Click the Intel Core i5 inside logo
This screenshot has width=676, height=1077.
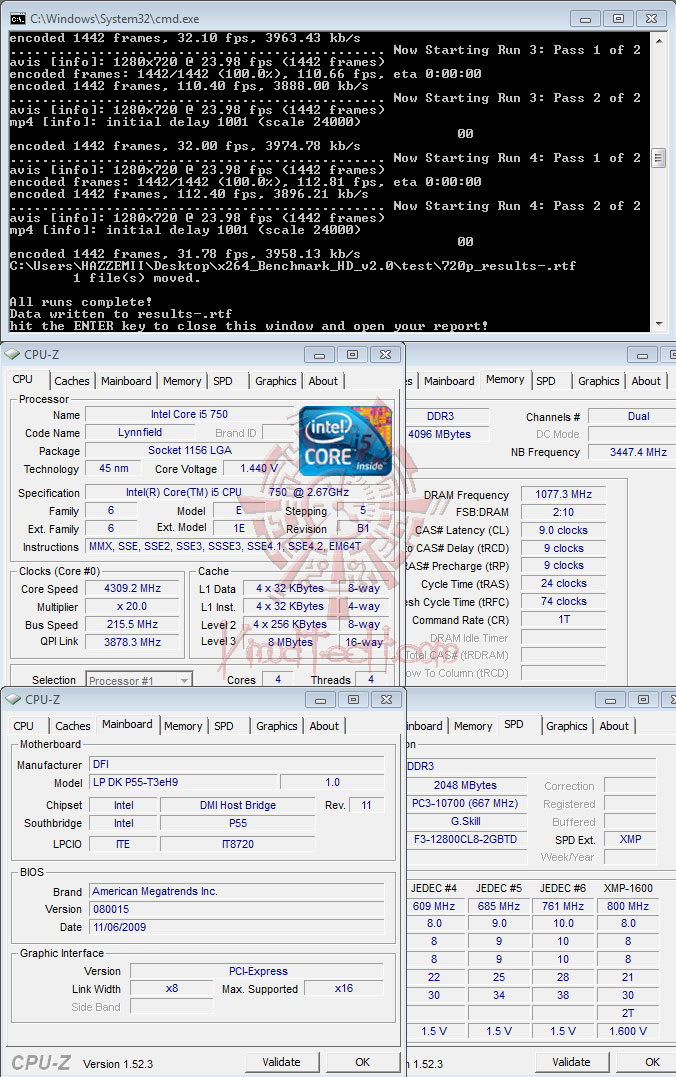(x=346, y=441)
